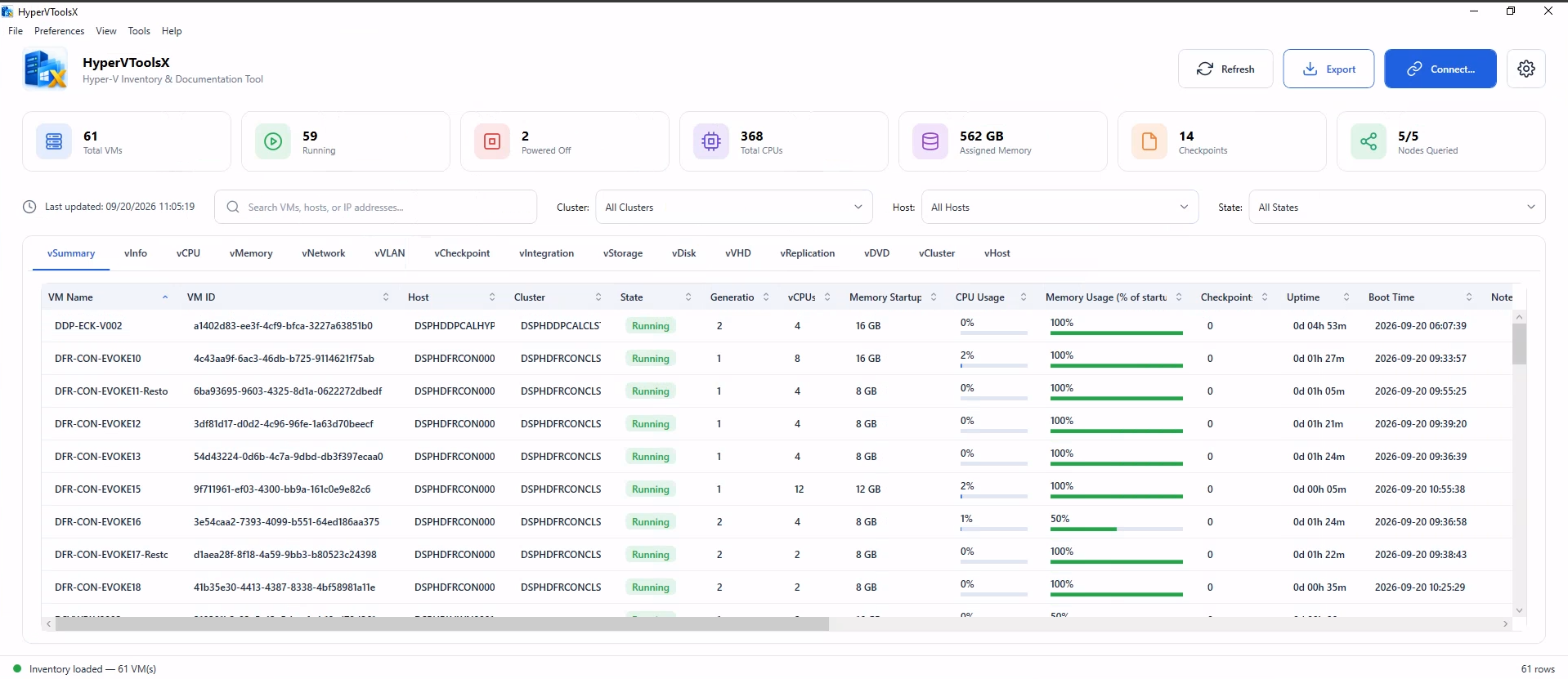This screenshot has width=1568, height=679.
Task: Sort the Host column using its arrows
Action: 492,297
